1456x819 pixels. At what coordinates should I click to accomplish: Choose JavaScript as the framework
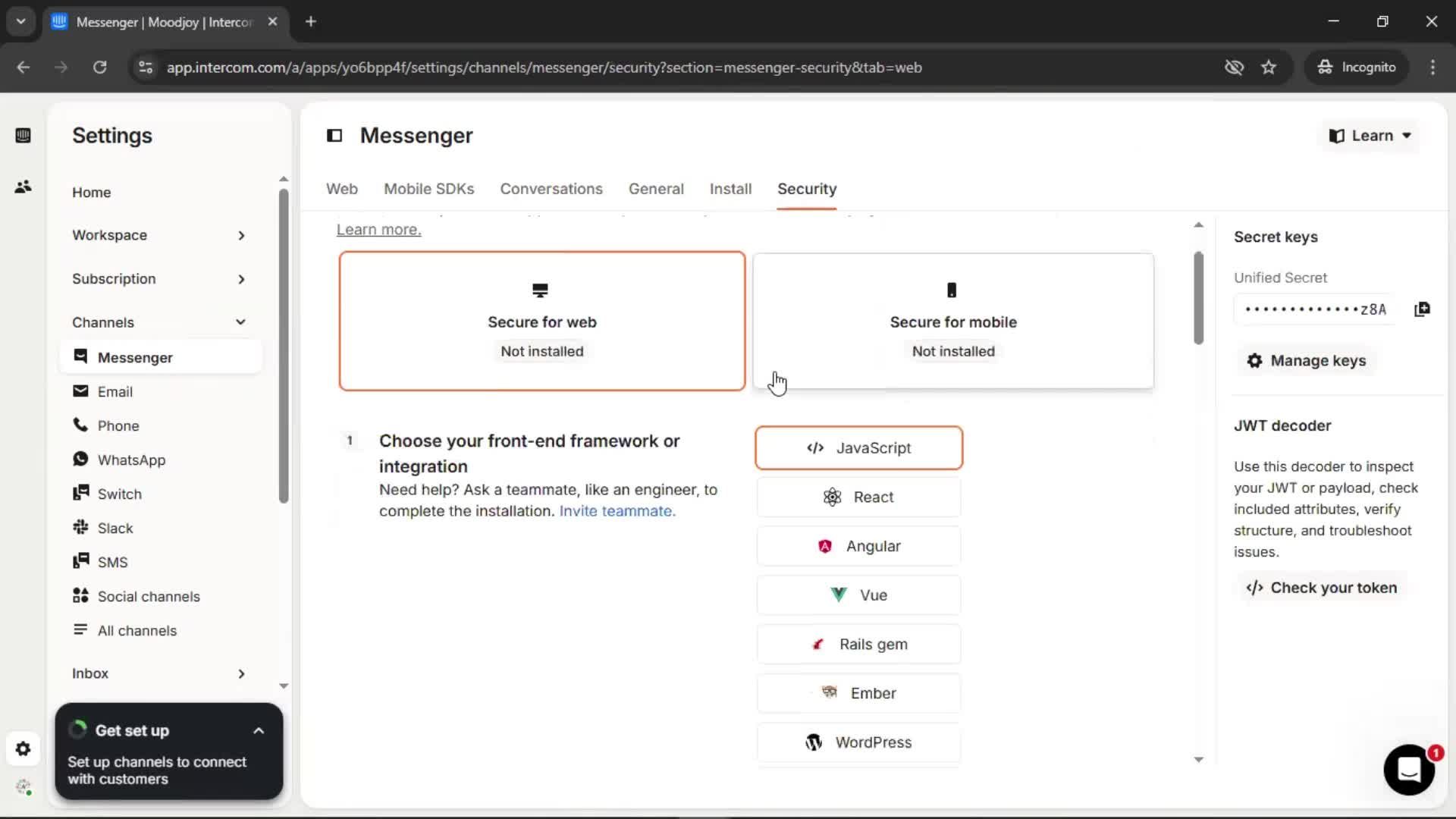click(859, 448)
